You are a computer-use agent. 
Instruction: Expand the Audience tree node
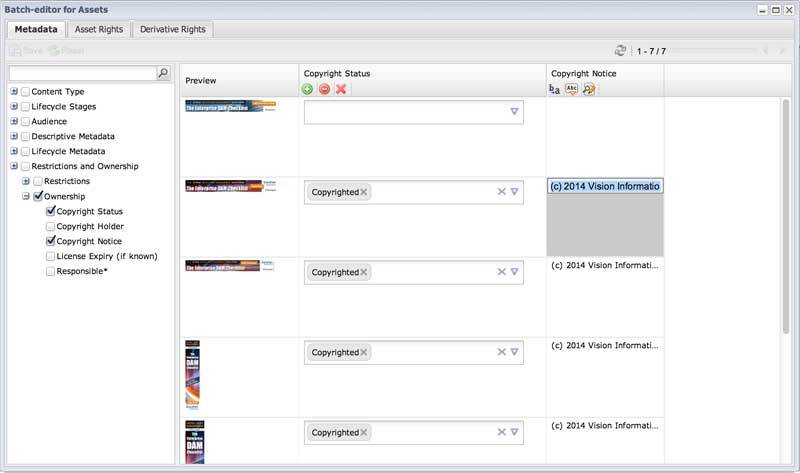coord(14,121)
